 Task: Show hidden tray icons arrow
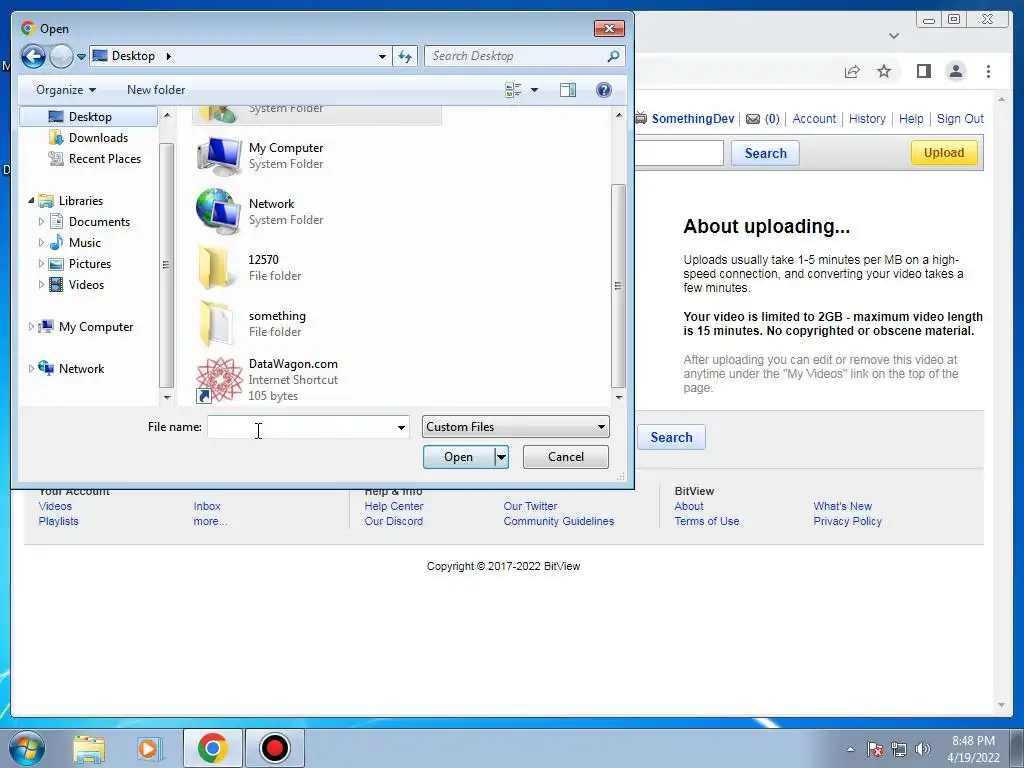tap(850, 749)
